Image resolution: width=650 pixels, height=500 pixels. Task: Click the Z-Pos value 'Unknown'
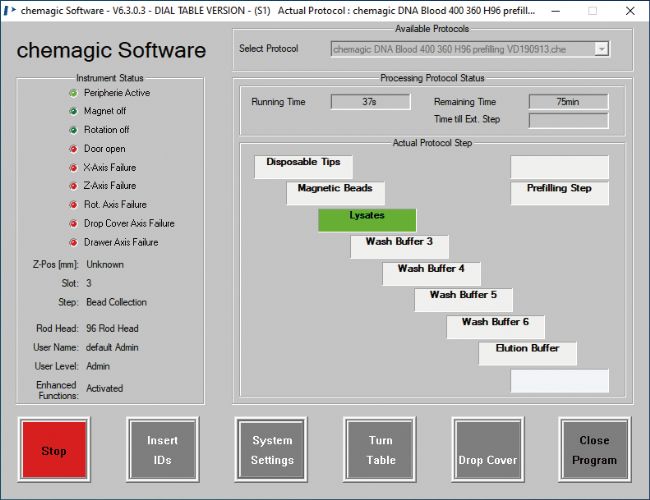(x=105, y=265)
